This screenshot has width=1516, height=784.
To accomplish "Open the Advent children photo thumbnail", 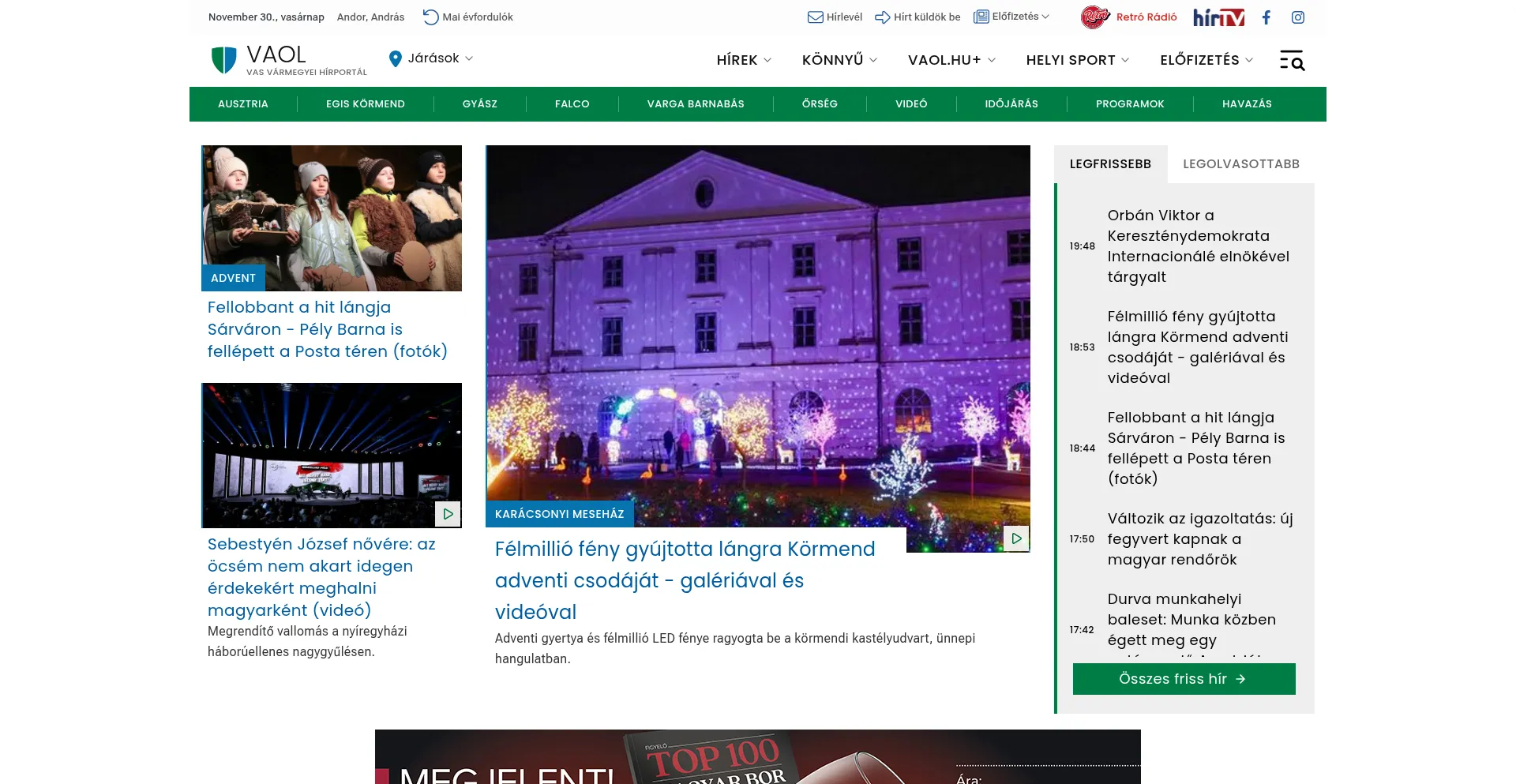I will coord(332,218).
